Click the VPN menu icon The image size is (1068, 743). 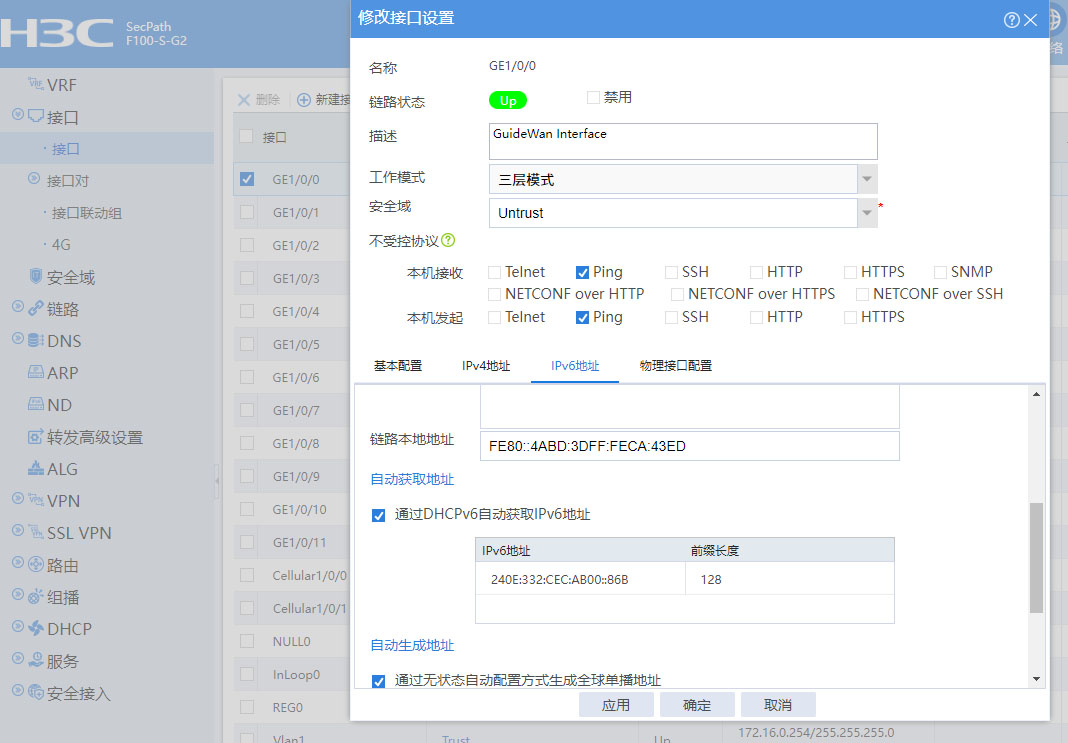35,500
